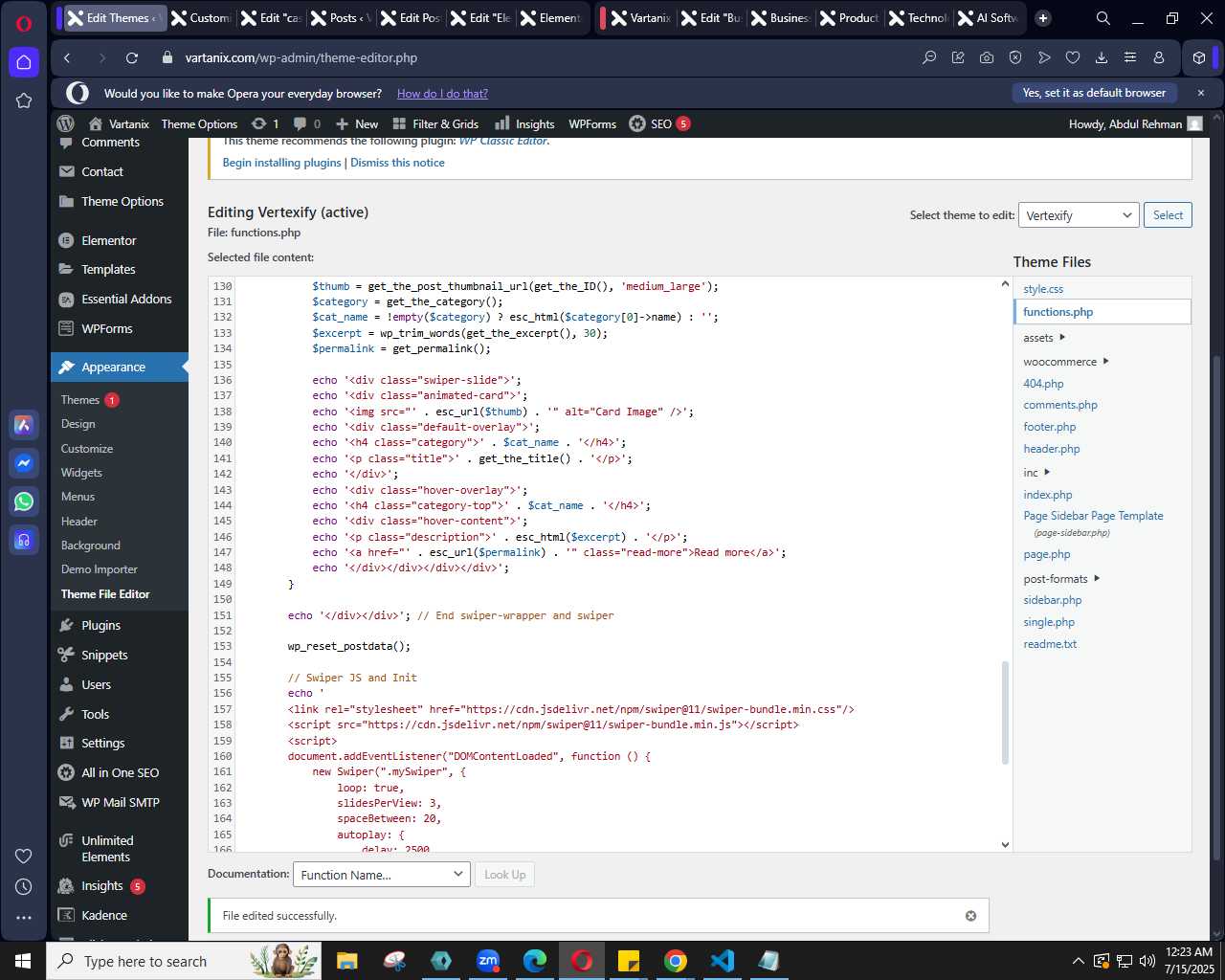
Task: Open Aria AI icon in Opera sidebar
Action: (x=24, y=425)
